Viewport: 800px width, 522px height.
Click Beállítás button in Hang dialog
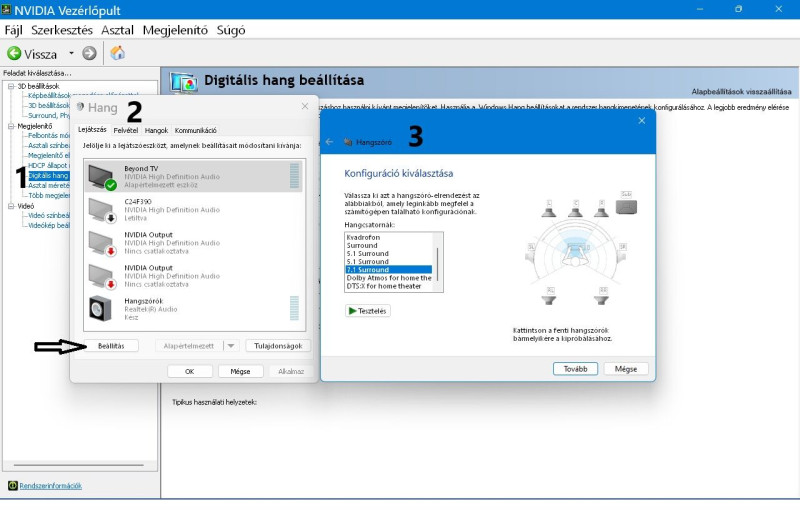111,346
